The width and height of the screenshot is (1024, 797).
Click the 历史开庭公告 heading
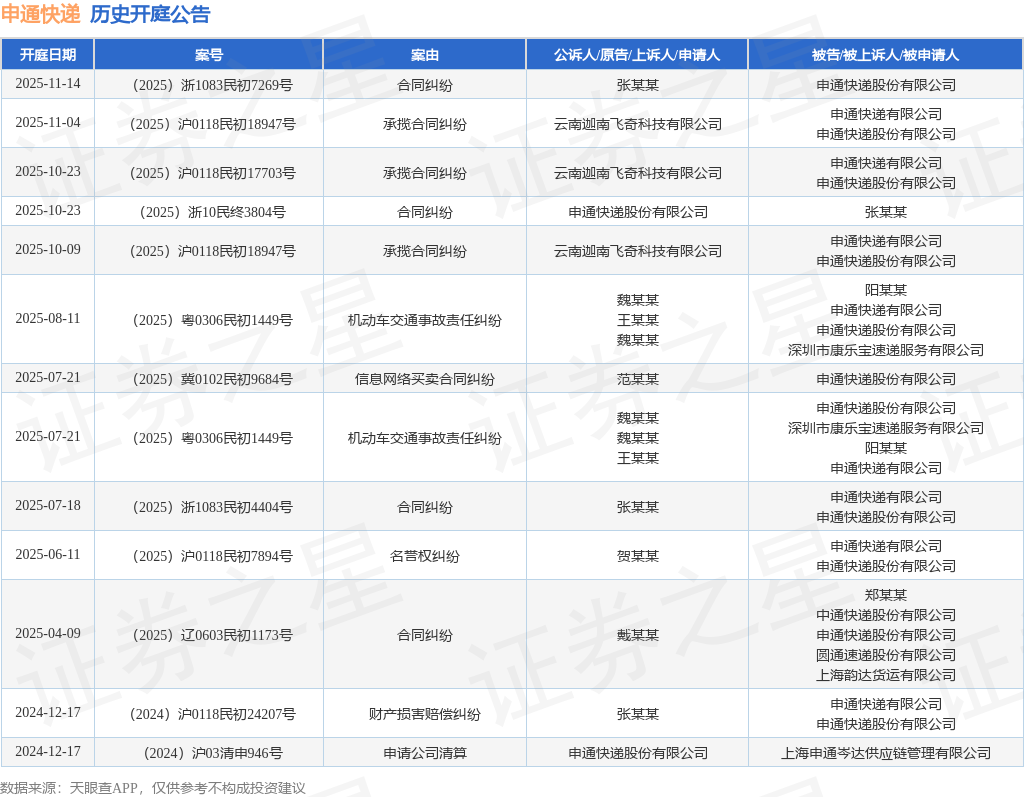[150, 14]
